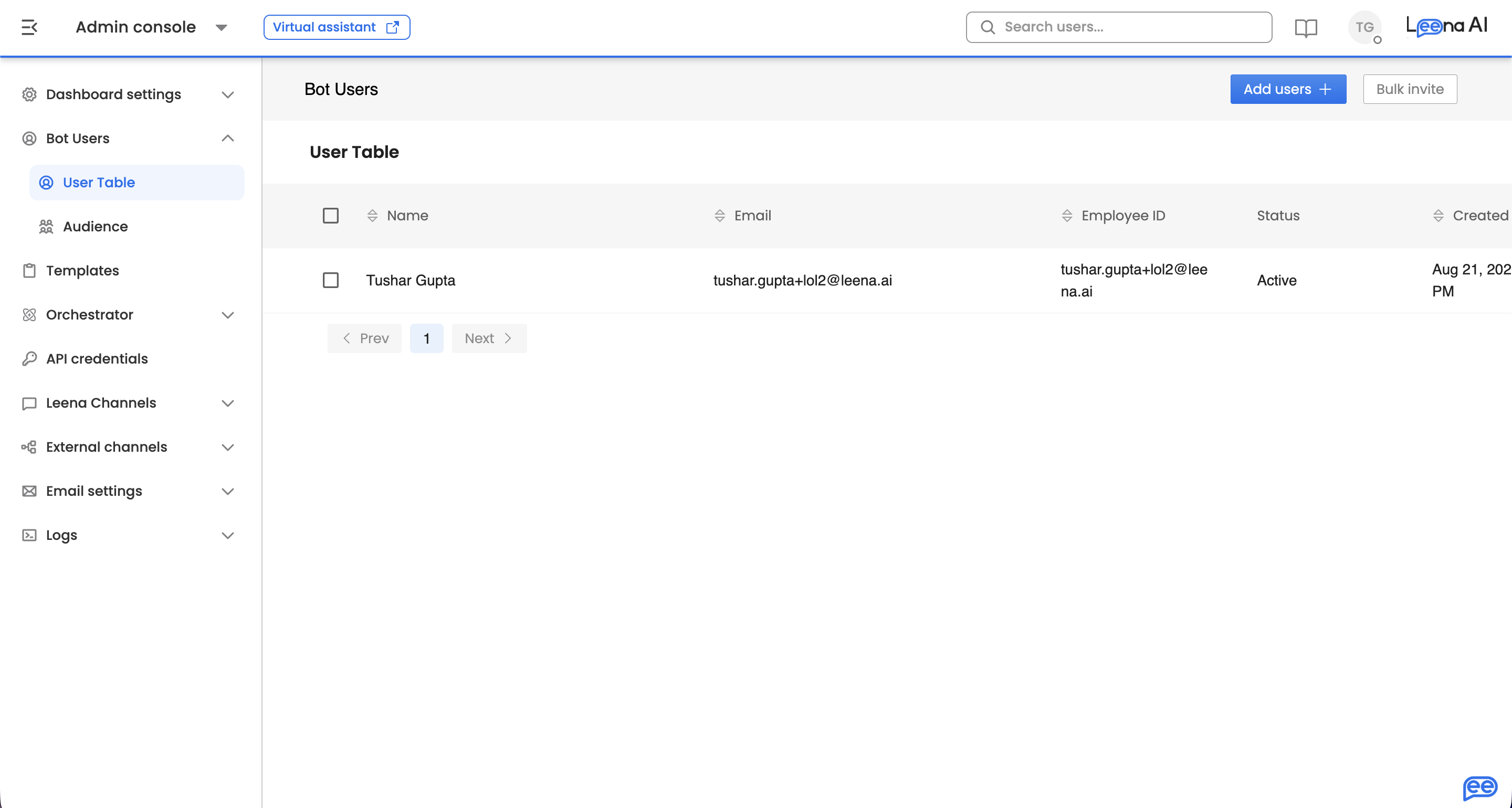Click the Logs terminal icon

pos(29,535)
